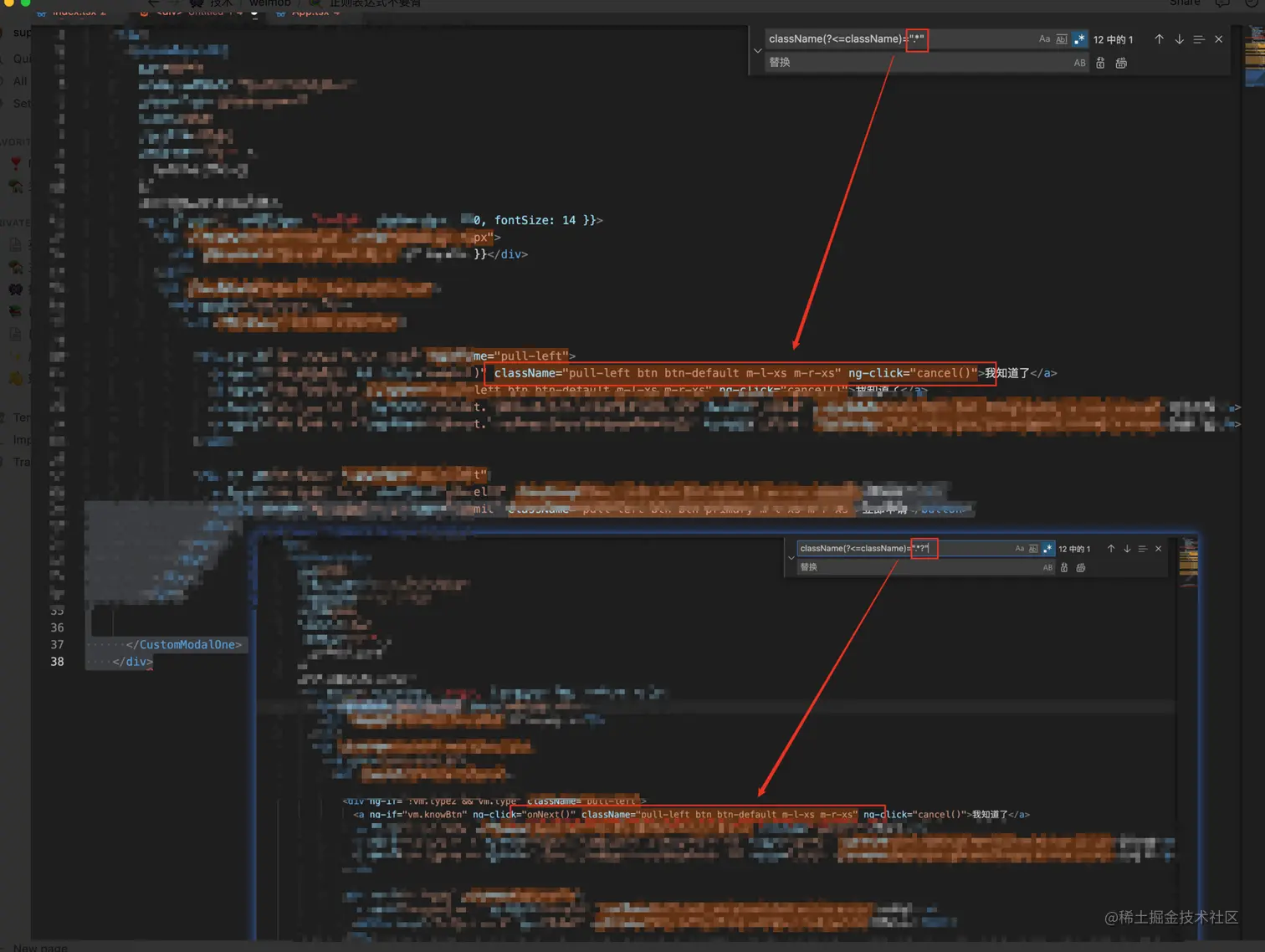Click the "fontSize: 14 }}>" code text
1265x952 pixels.
point(548,220)
